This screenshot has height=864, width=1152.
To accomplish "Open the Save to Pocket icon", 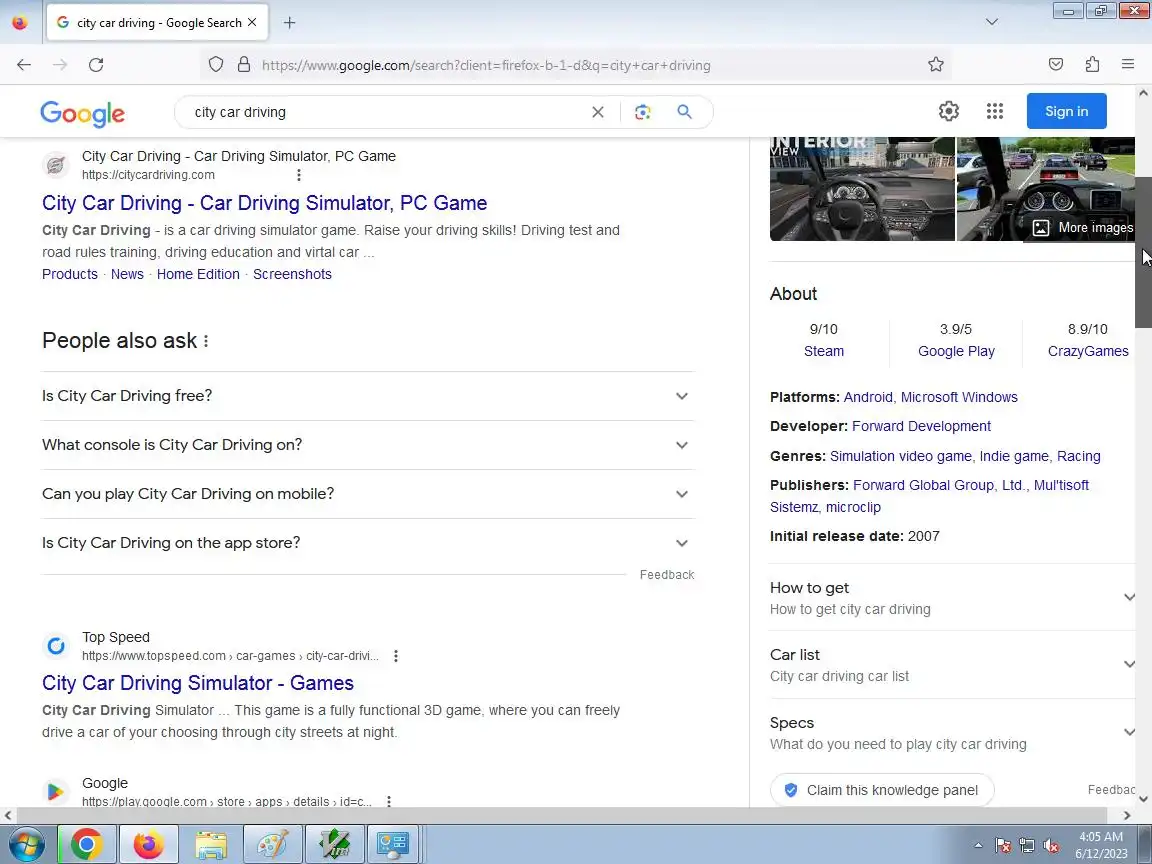I will [1056, 65].
